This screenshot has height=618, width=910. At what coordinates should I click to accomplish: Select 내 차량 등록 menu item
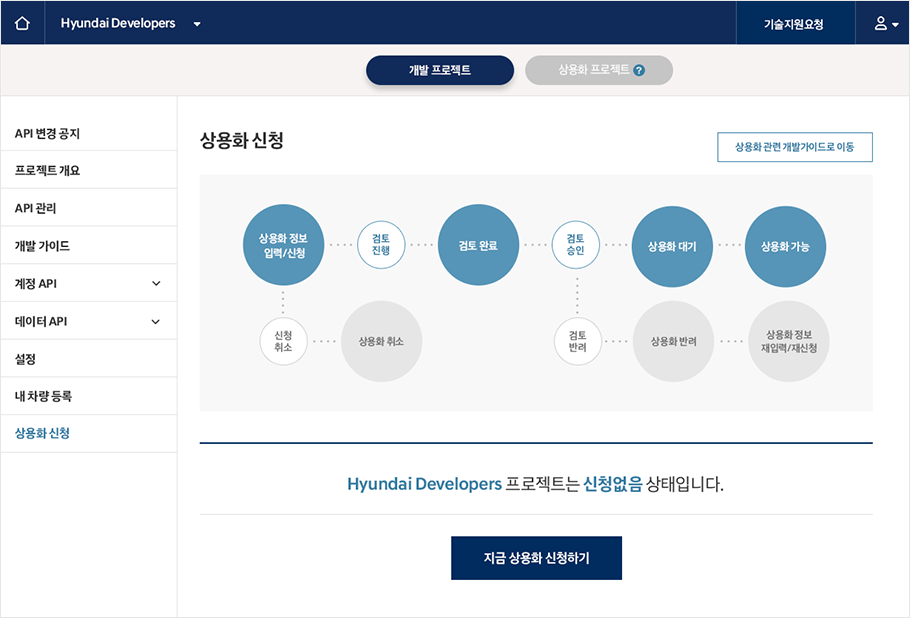coord(89,396)
